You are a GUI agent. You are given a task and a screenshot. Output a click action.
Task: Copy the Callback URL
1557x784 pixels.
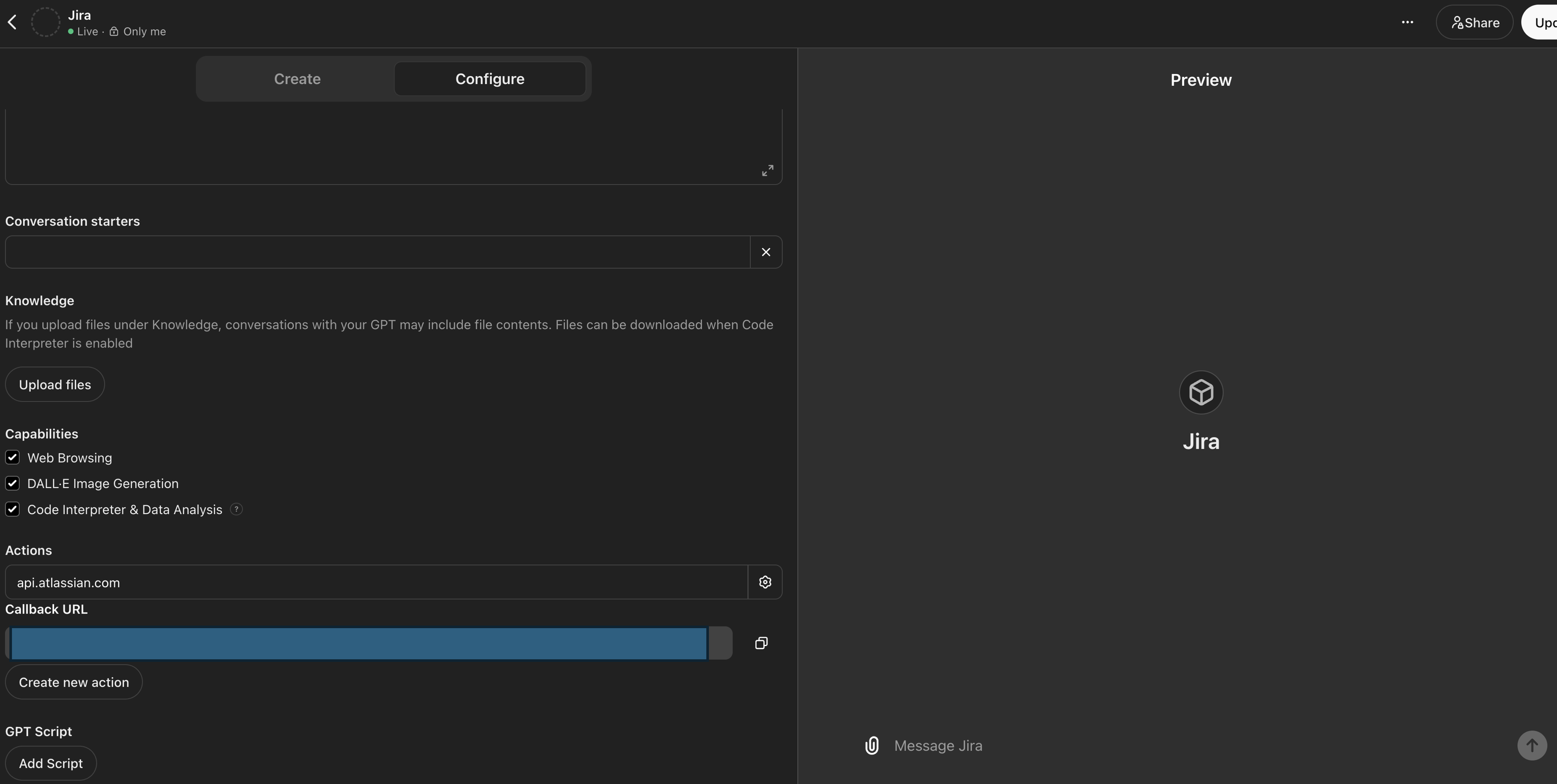pos(761,643)
